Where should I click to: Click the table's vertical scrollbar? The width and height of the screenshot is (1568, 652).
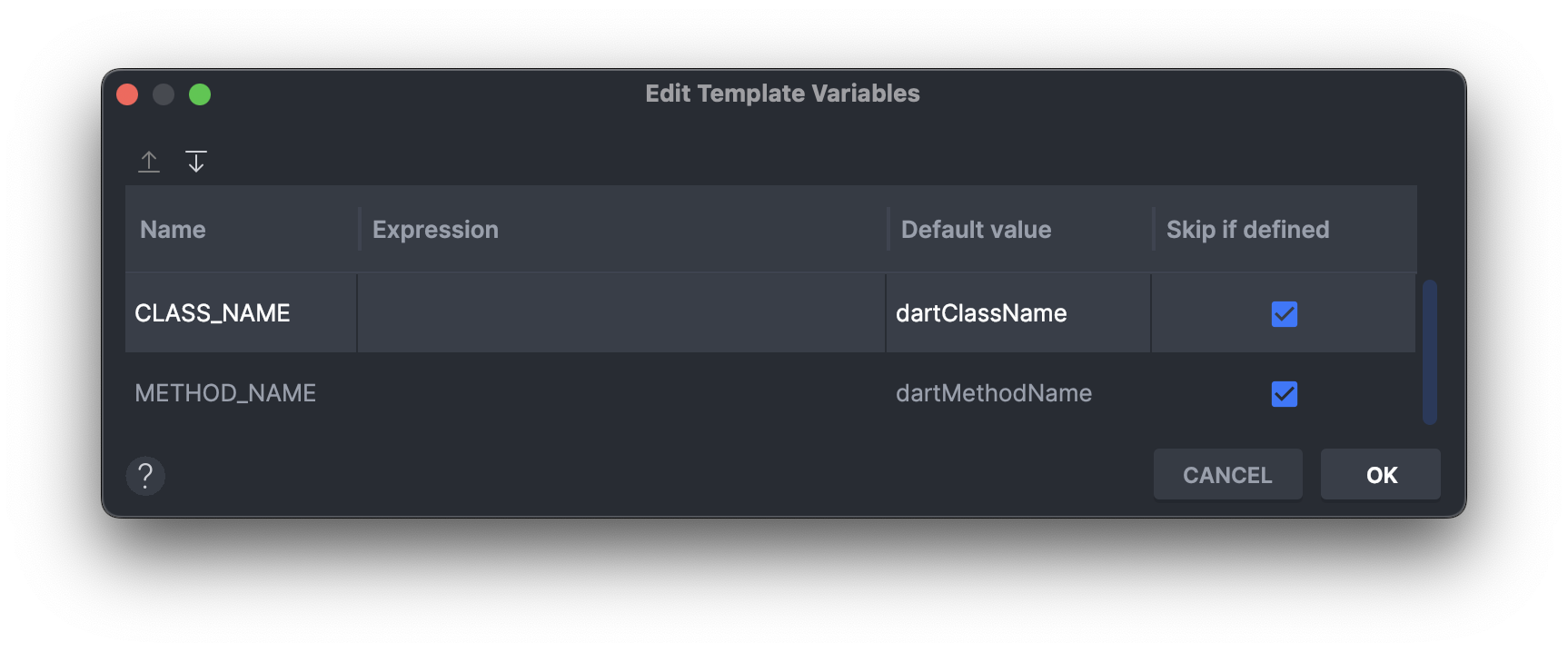click(1429, 351)
